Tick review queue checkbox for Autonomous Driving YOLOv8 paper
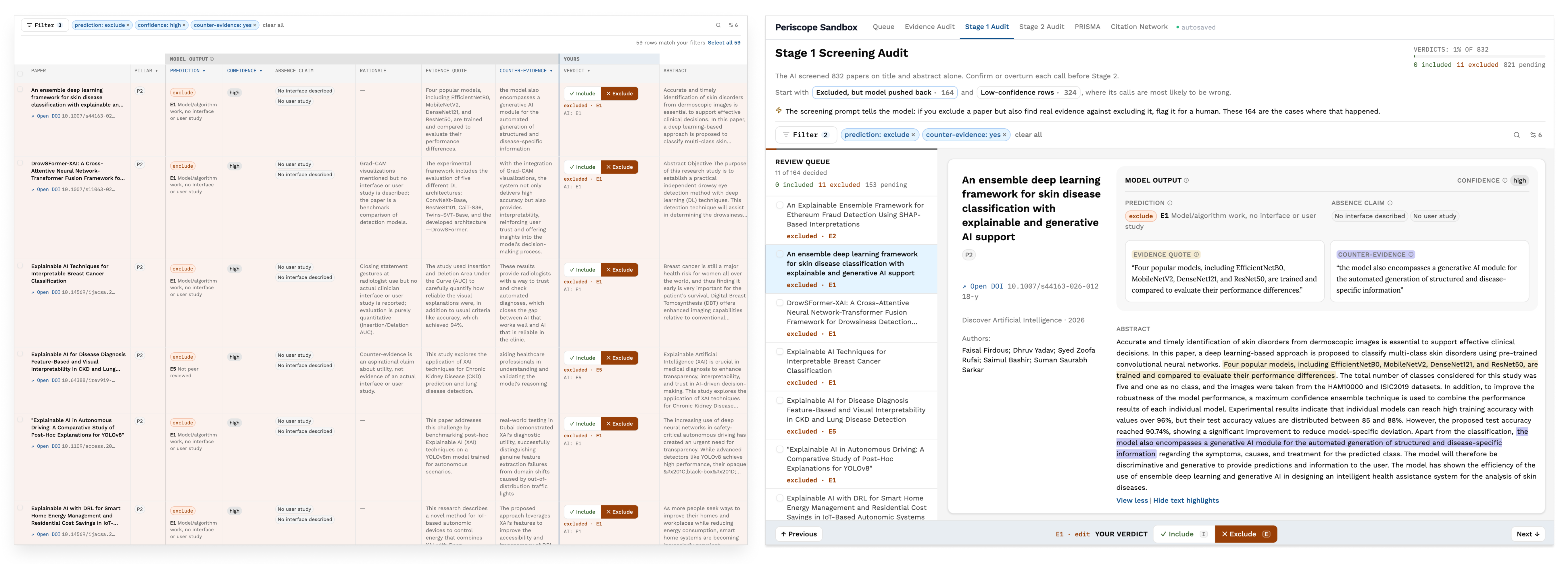 click(x=780, y=449)
